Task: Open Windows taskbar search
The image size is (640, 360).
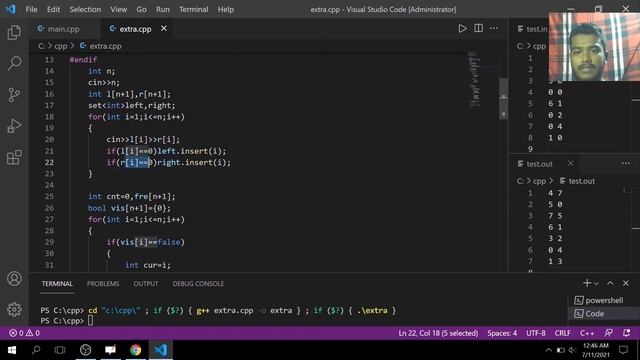Action: click(x=36, y=350)
